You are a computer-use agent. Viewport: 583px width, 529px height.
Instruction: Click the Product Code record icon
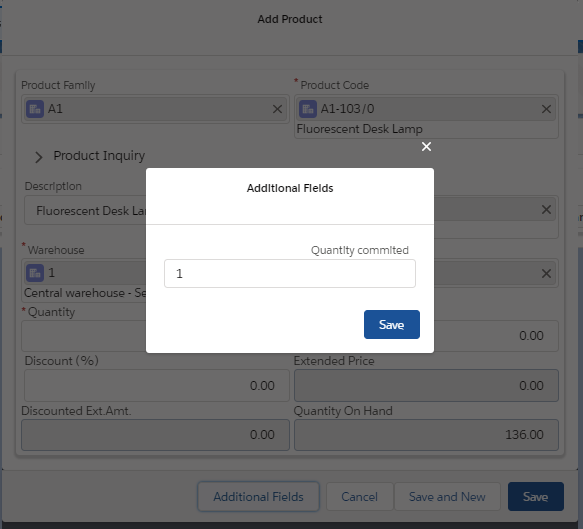(308, 109)
